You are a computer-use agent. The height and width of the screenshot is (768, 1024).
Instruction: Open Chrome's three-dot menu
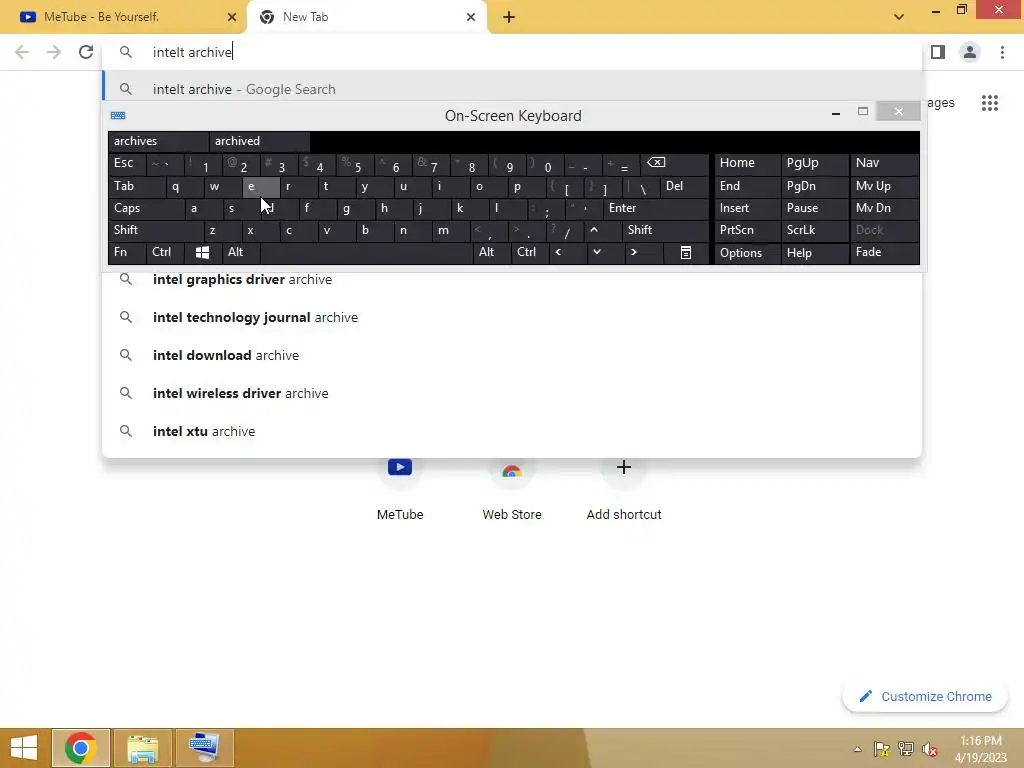click(x=1002, y=52)
